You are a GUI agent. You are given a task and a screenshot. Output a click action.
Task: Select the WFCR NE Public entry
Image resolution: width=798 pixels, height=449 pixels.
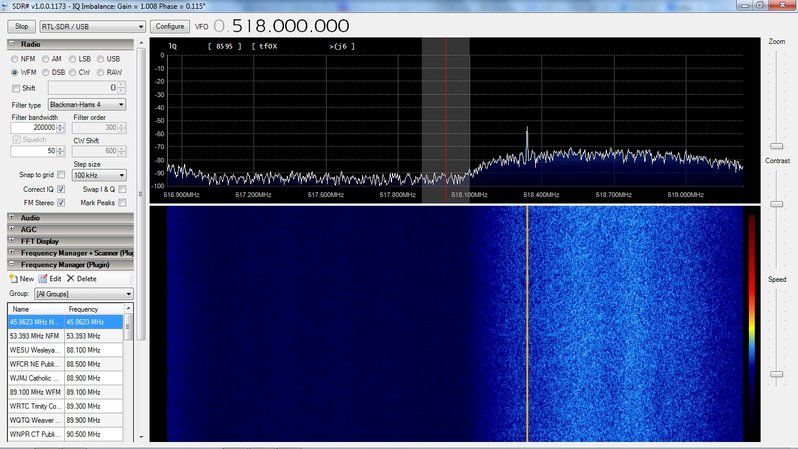(x=65, y=364)
